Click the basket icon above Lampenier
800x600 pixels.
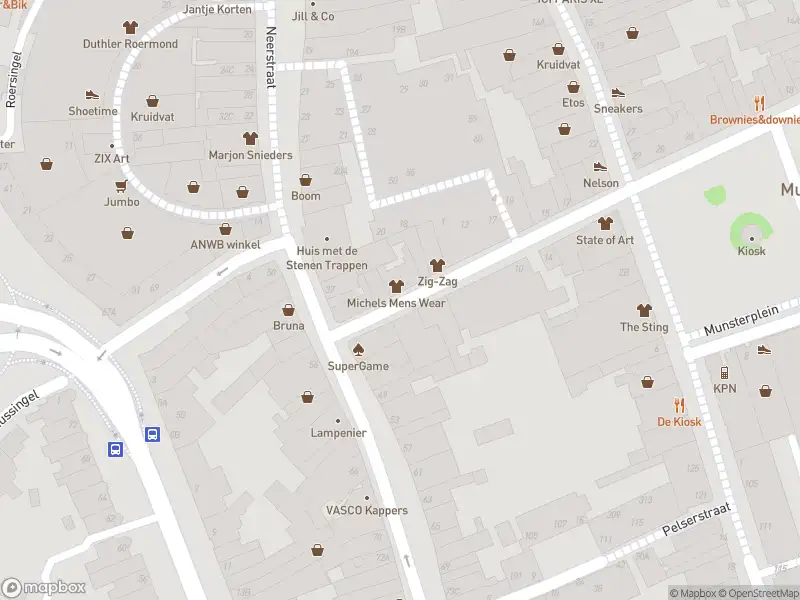(x=307, y=396)
